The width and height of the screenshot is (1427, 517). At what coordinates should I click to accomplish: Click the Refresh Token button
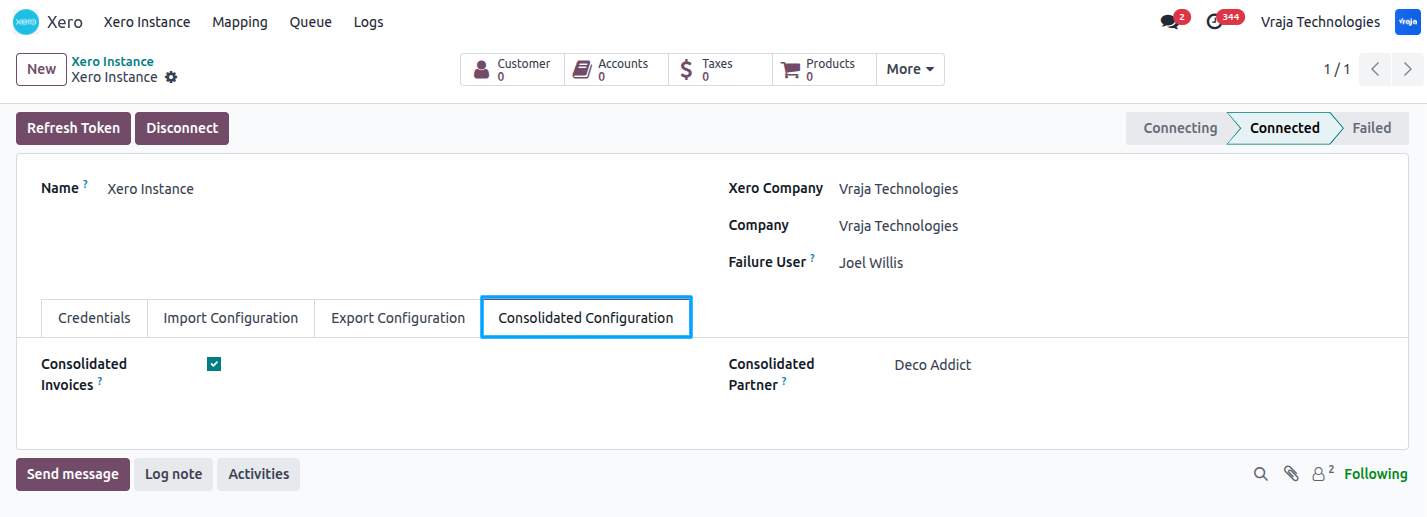(73, 128)
